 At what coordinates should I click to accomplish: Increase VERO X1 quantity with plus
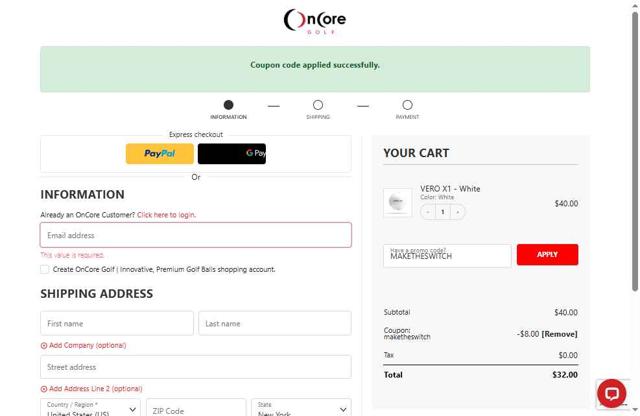click(458, 212)
